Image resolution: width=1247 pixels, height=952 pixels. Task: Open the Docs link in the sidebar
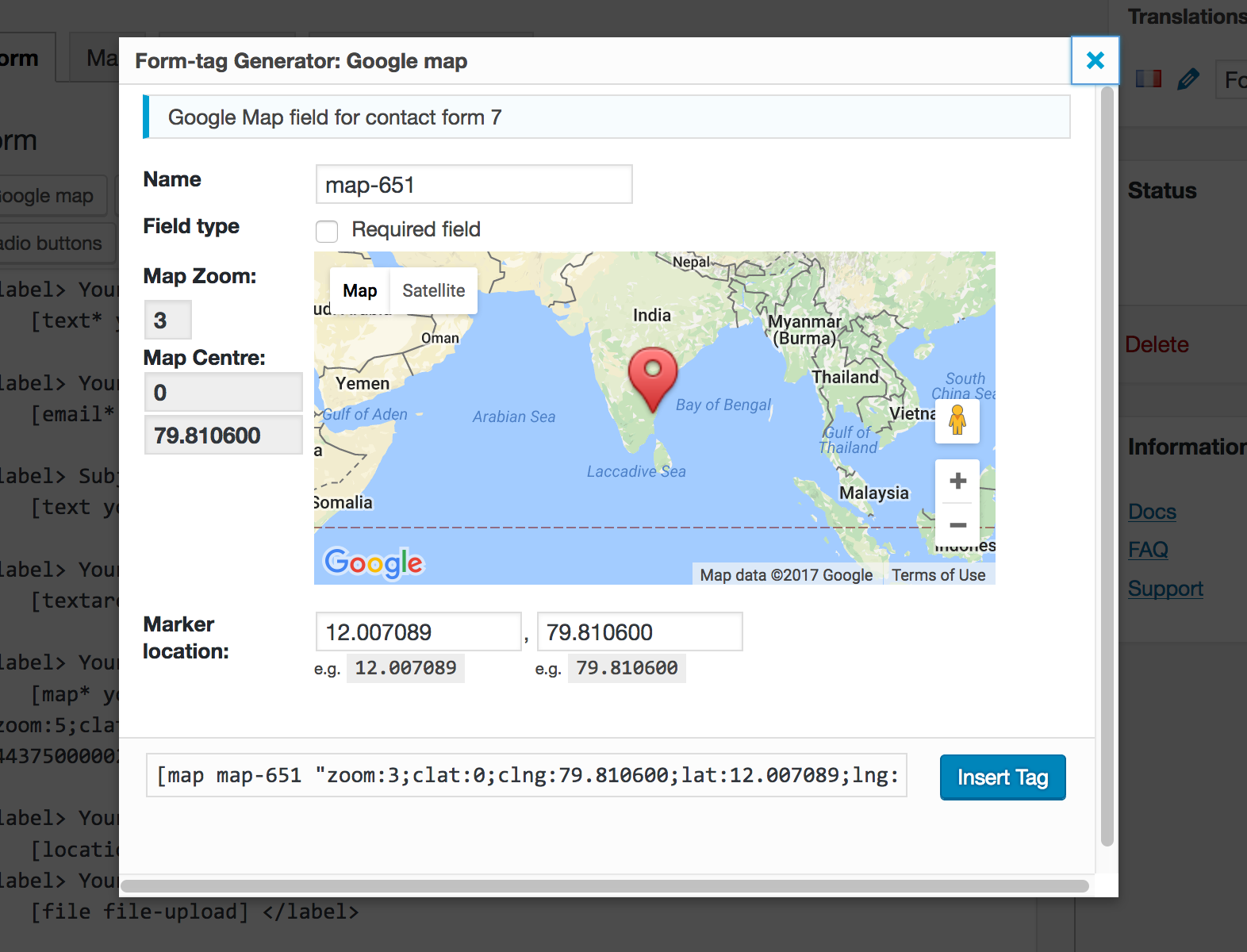pyautogui.click(x=1152, y=512)
